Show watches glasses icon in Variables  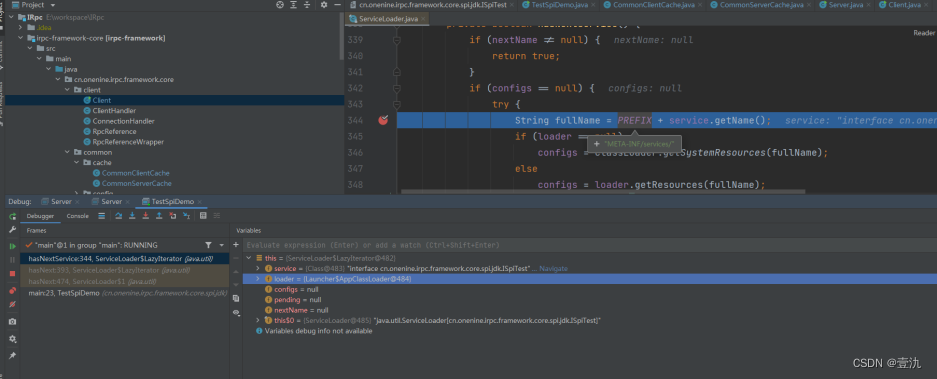[236, 312]
